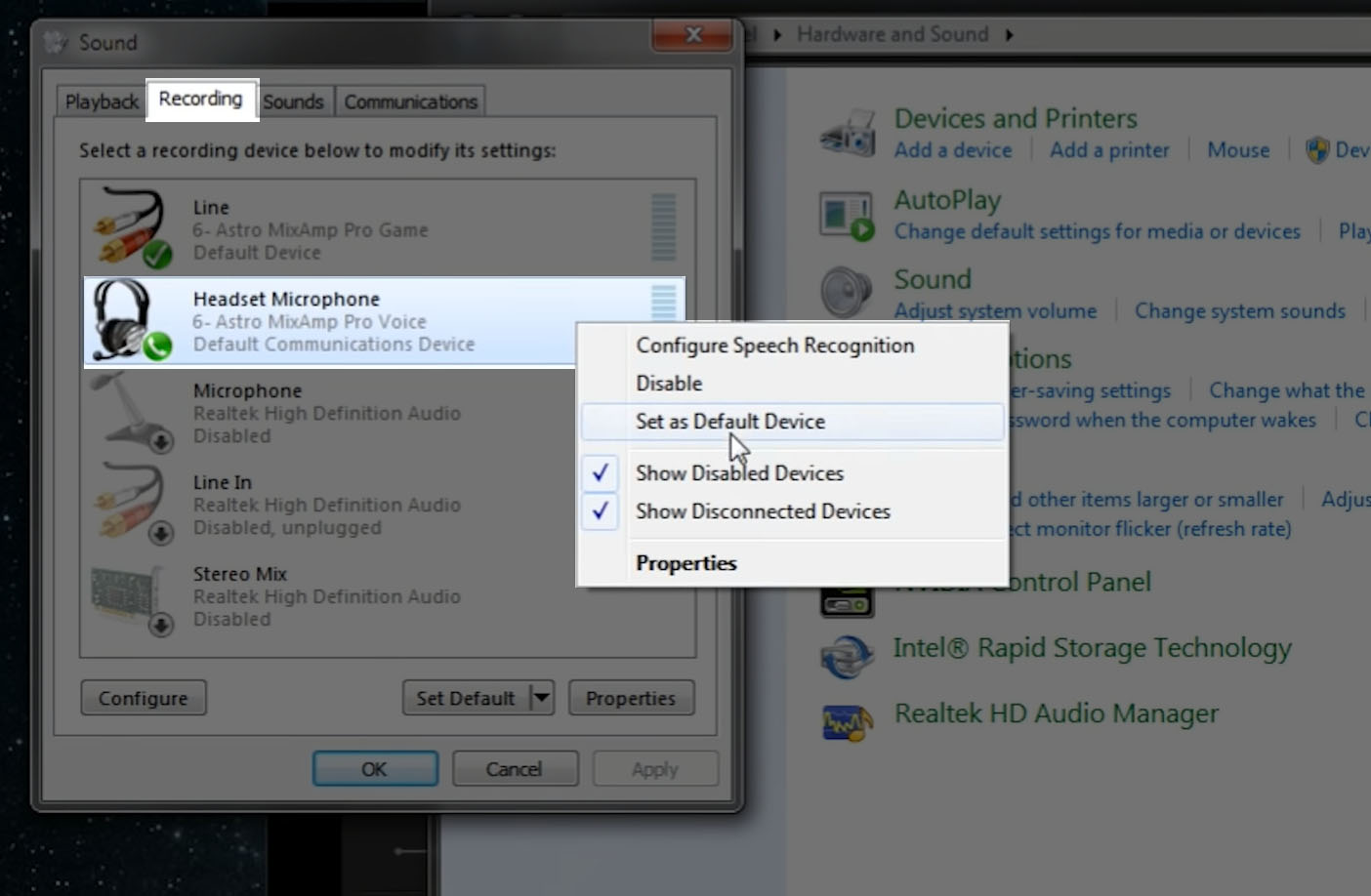This screenshot has width=1371, height=896.
Task: Open the AutoPlay icon in Control Panel
Action: point(848,216)
